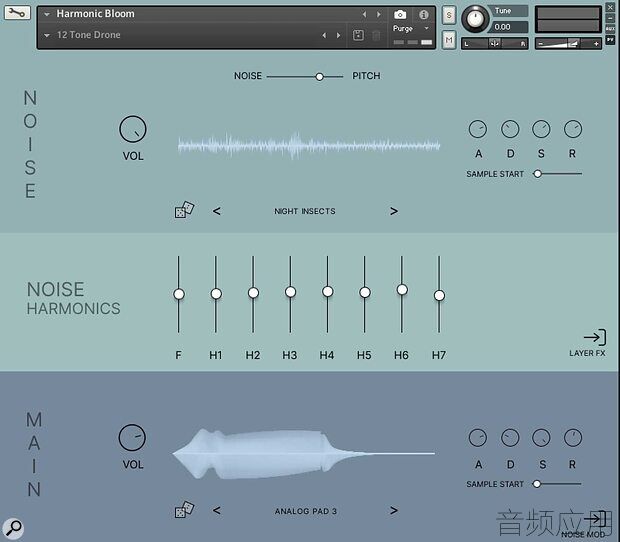Click the NOISE/PITCH slider handle

(319, 77)
